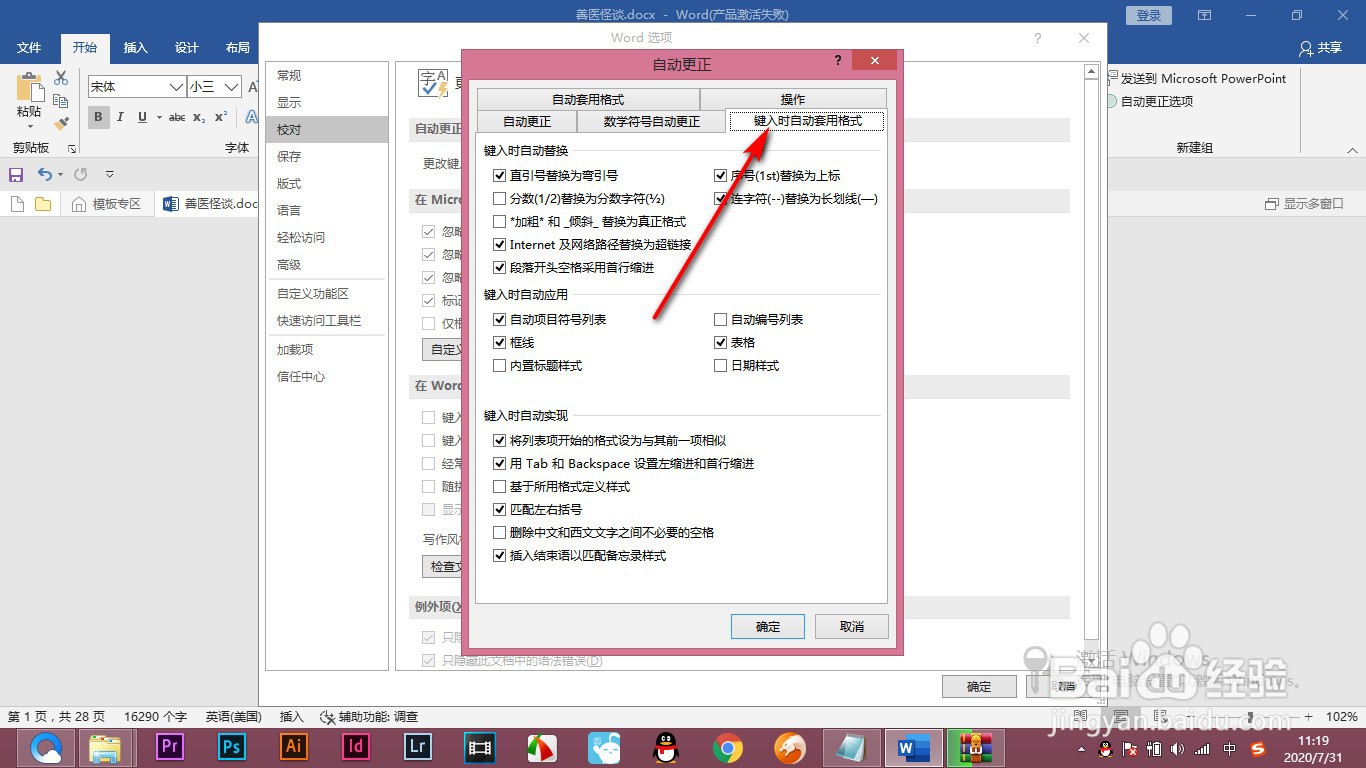Click the strikethrough icon
Viewport: 1366px width, 768px height.
point(177,117)
